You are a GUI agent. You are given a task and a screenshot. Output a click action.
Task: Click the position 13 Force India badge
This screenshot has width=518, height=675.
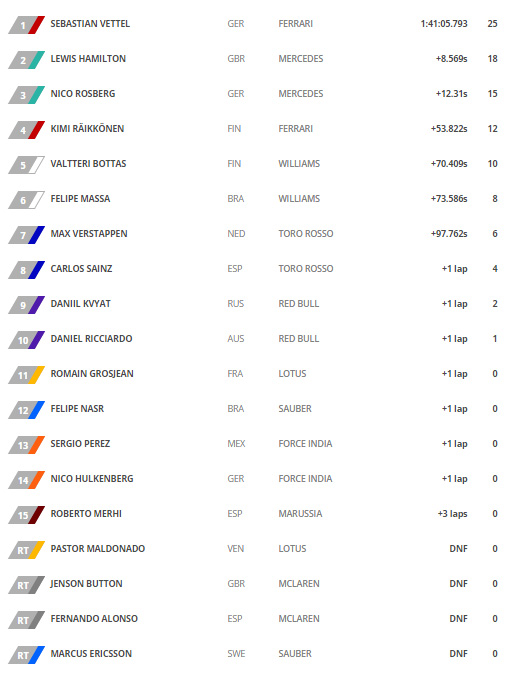click(x=27, y=445)
